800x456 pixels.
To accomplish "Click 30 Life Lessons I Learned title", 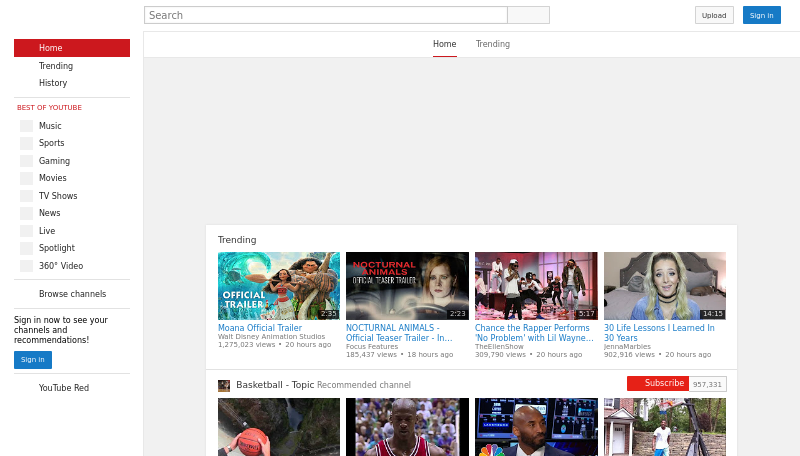I will (659, 333).
